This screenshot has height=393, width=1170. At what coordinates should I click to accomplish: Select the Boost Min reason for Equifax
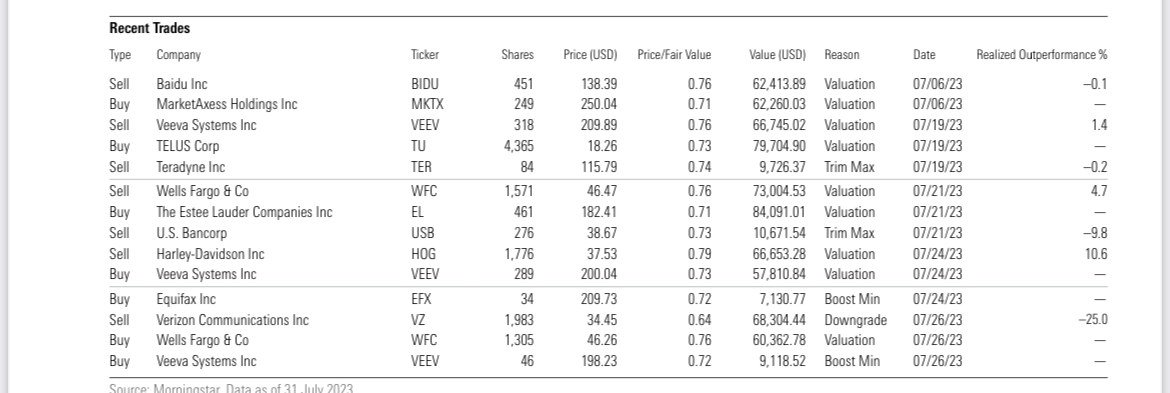pyautogui.click(x=851, y=300)
